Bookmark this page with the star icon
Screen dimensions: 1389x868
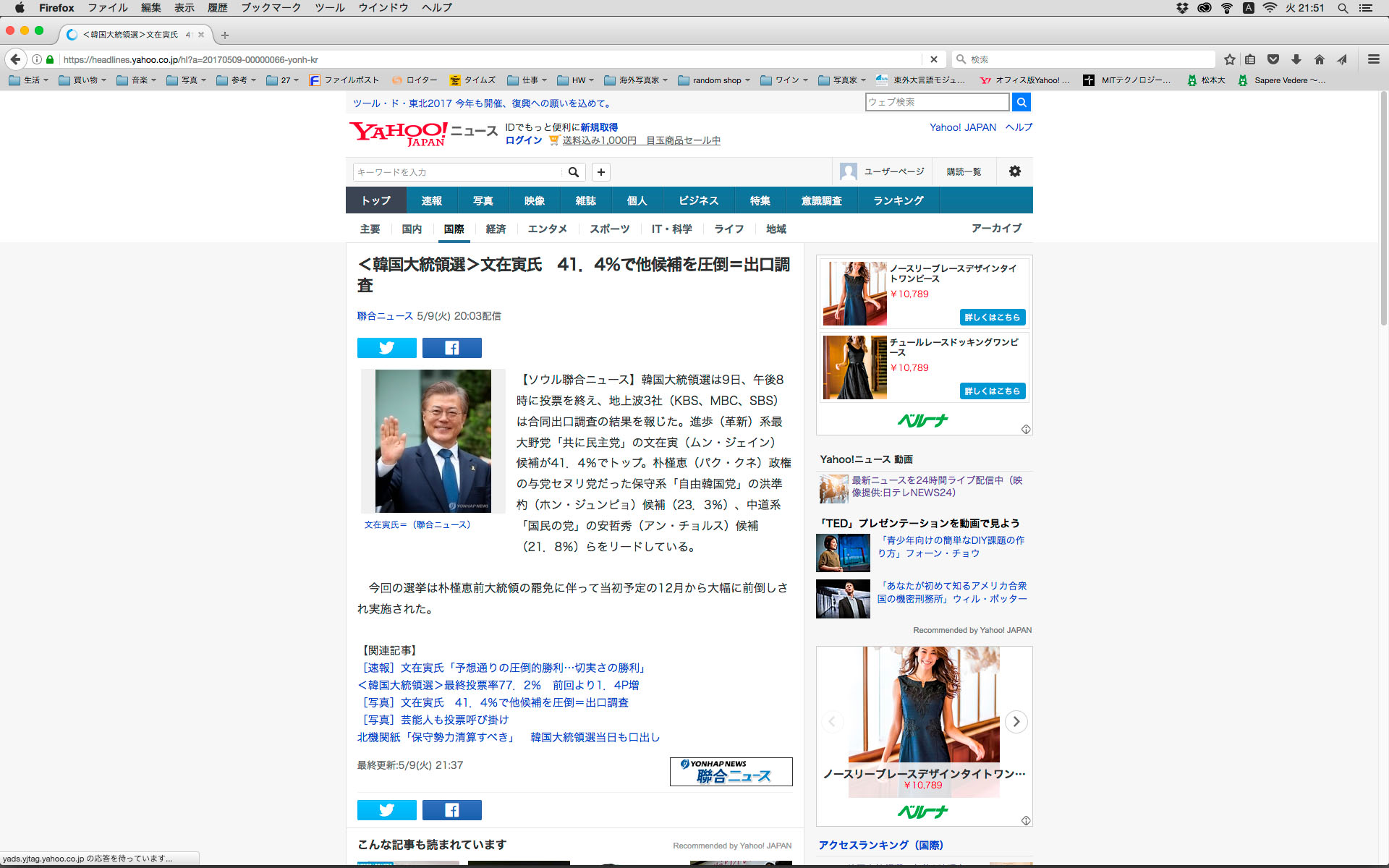coord(1229,59)
